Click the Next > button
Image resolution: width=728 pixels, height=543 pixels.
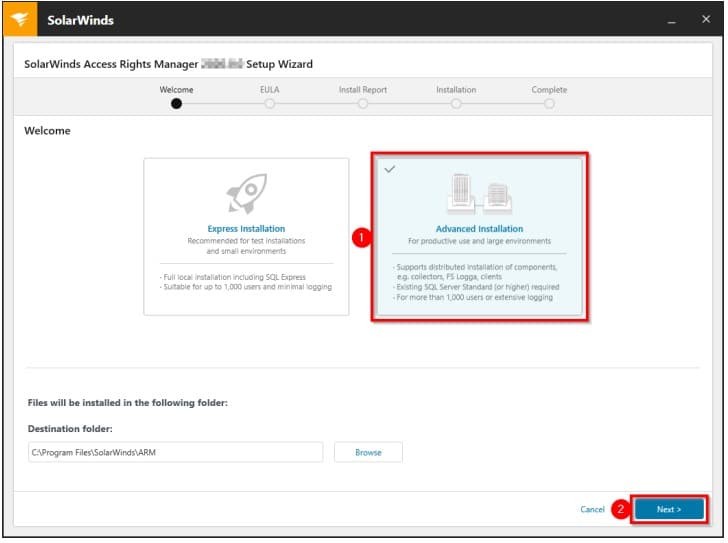point(669,509)
